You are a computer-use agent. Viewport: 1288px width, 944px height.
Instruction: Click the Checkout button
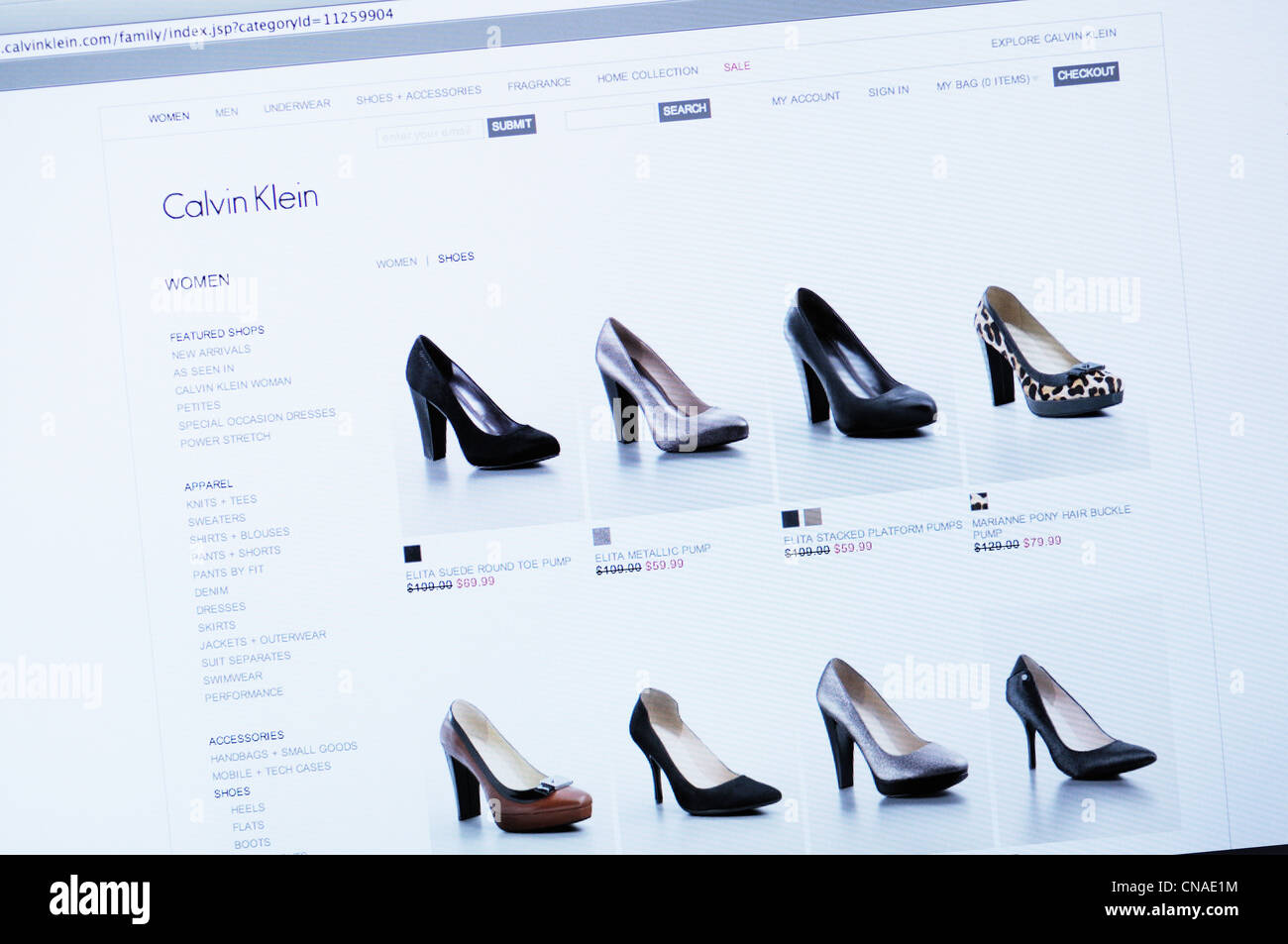click(x=1086, y=73)
